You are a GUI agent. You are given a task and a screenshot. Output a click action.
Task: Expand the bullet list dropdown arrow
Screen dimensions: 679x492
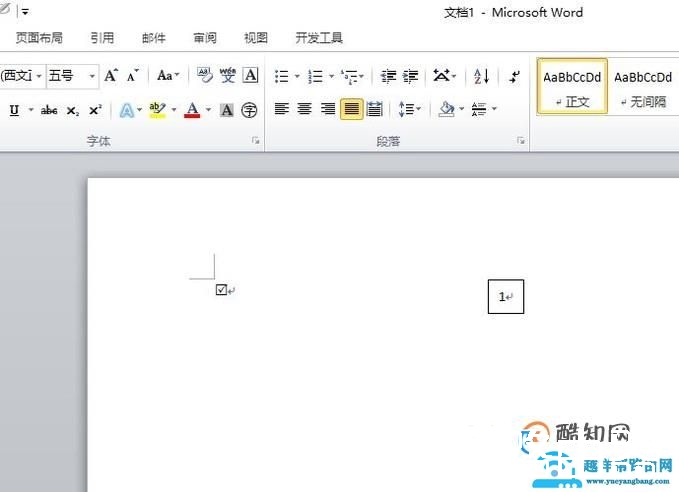point(297,76)
